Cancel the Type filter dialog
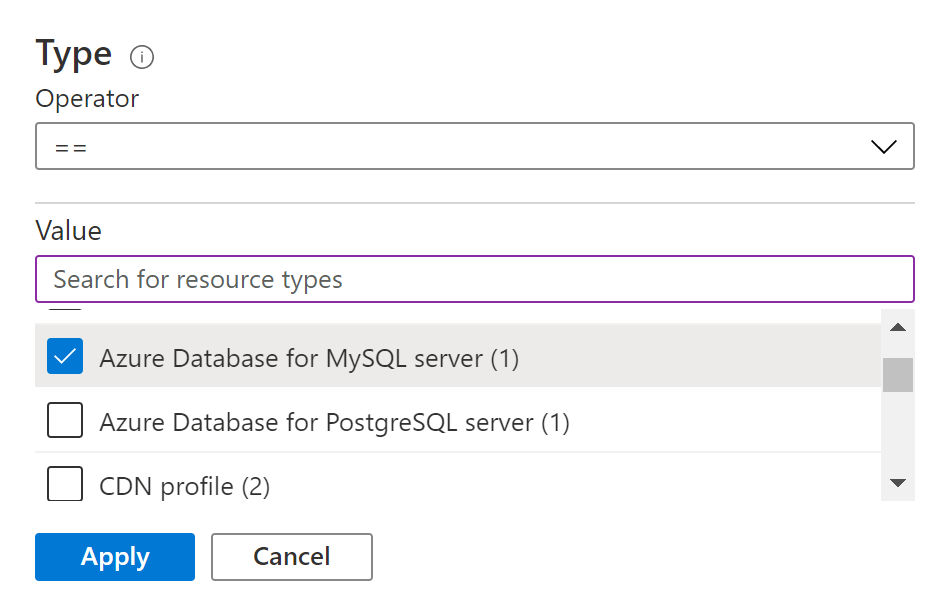 click(291, 557)
